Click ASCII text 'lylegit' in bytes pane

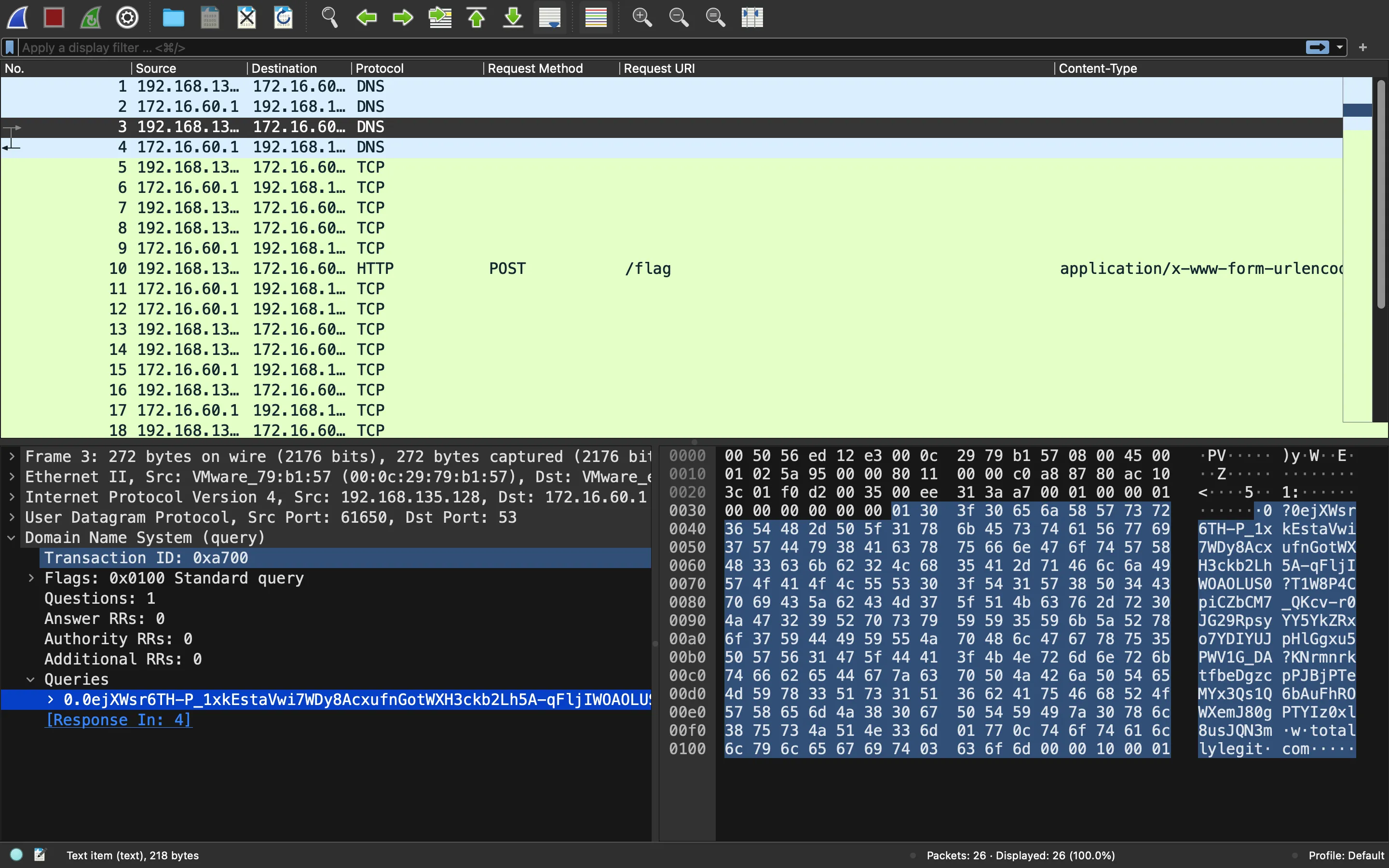coord(1231,749)
